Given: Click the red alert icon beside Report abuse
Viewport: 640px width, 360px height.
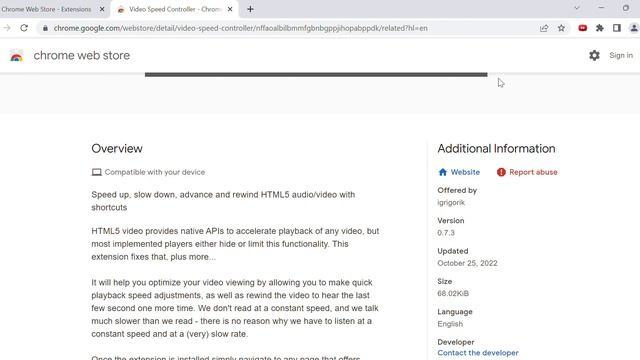Looking at the screenshot, I should [501, 172].
